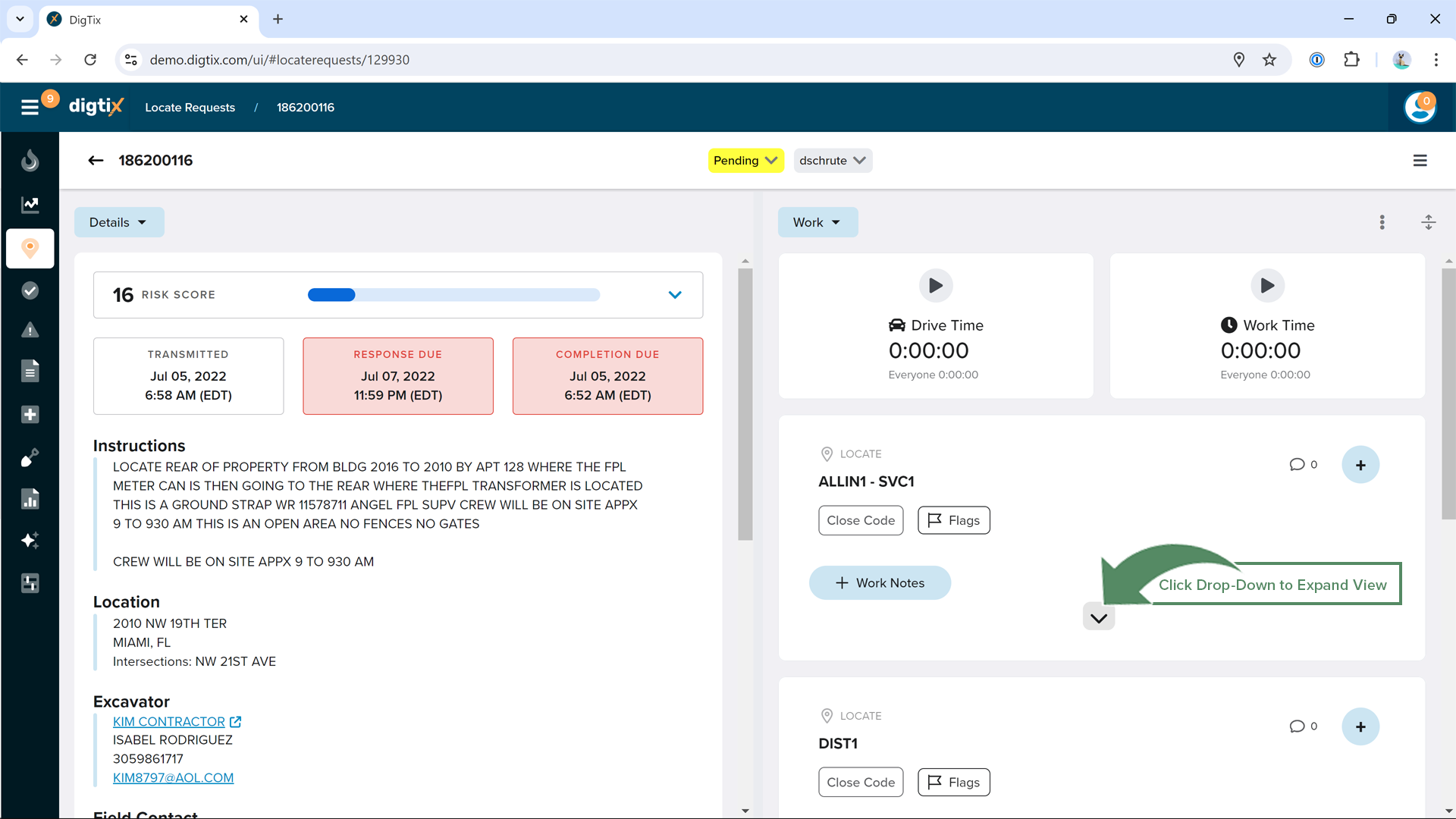Expand the Risk Score chevron

pyautogui.click(x=675, y=295)
